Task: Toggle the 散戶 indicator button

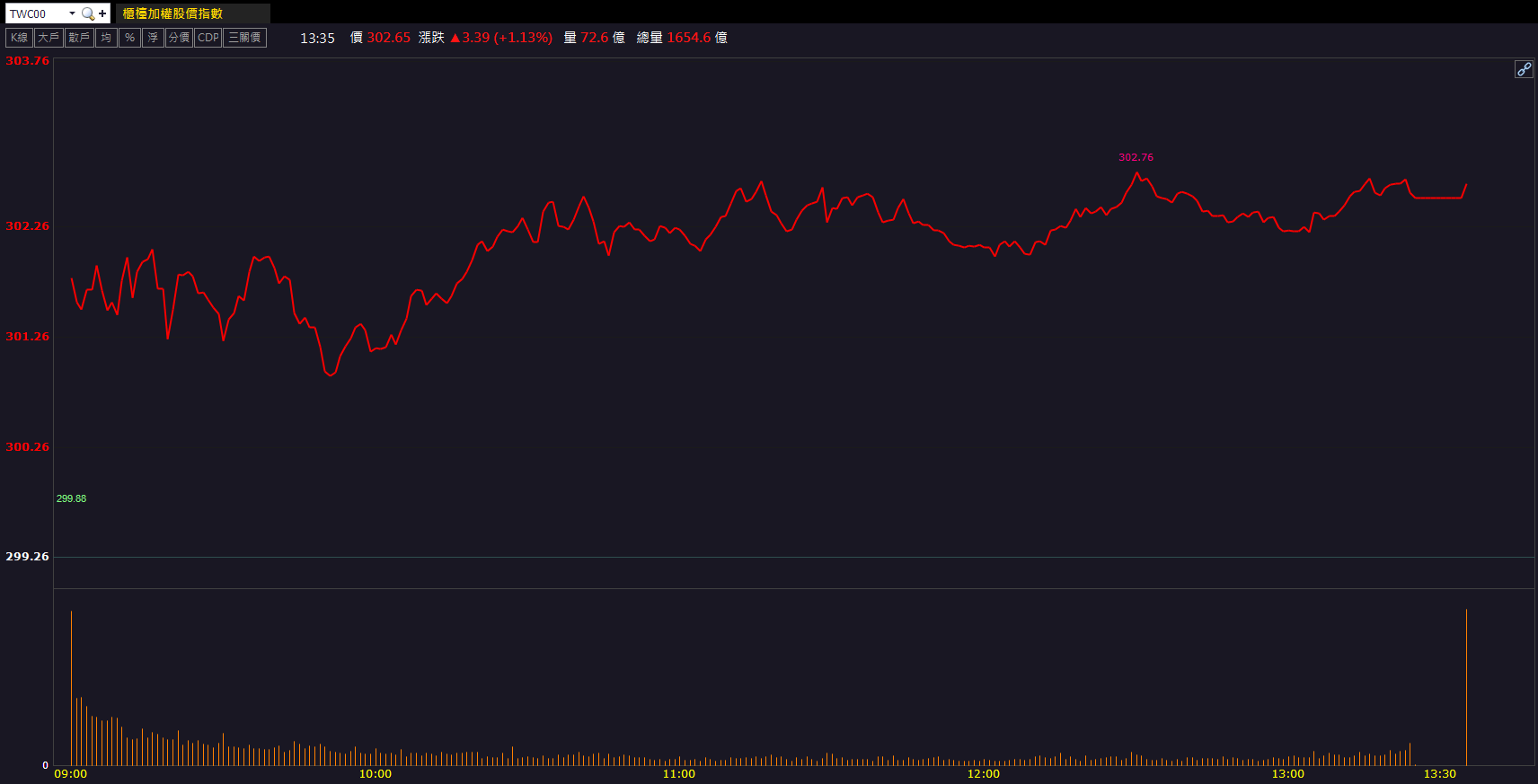Action: (x=79, y=38)
